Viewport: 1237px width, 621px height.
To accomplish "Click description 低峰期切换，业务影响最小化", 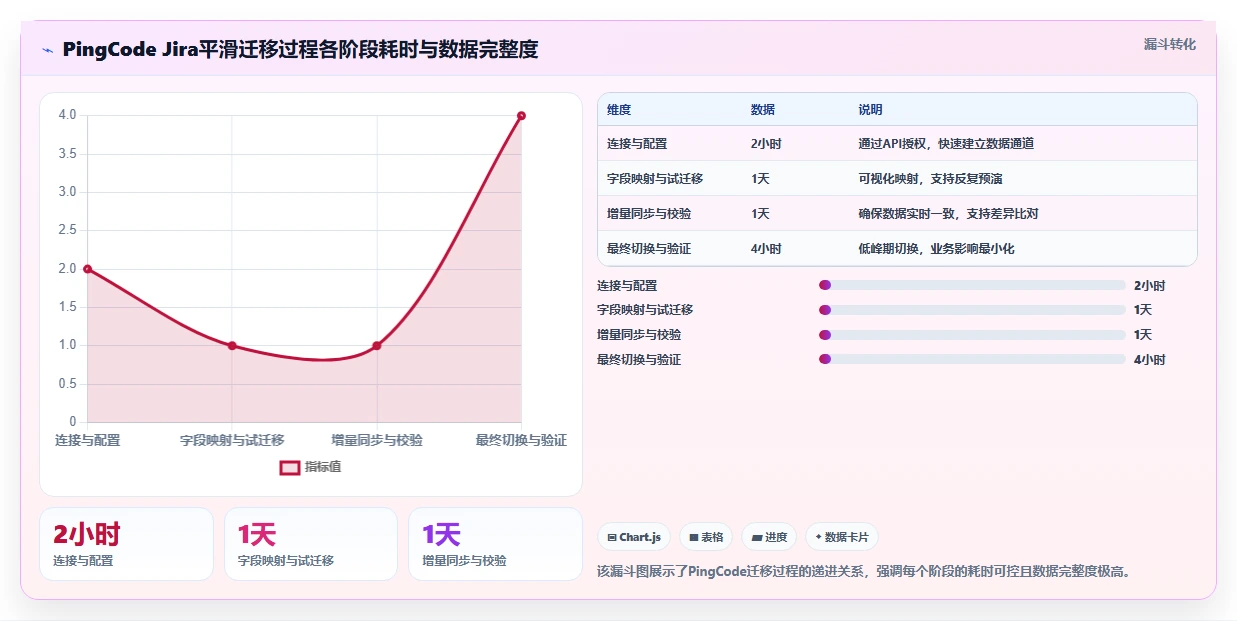I will 936,249.
